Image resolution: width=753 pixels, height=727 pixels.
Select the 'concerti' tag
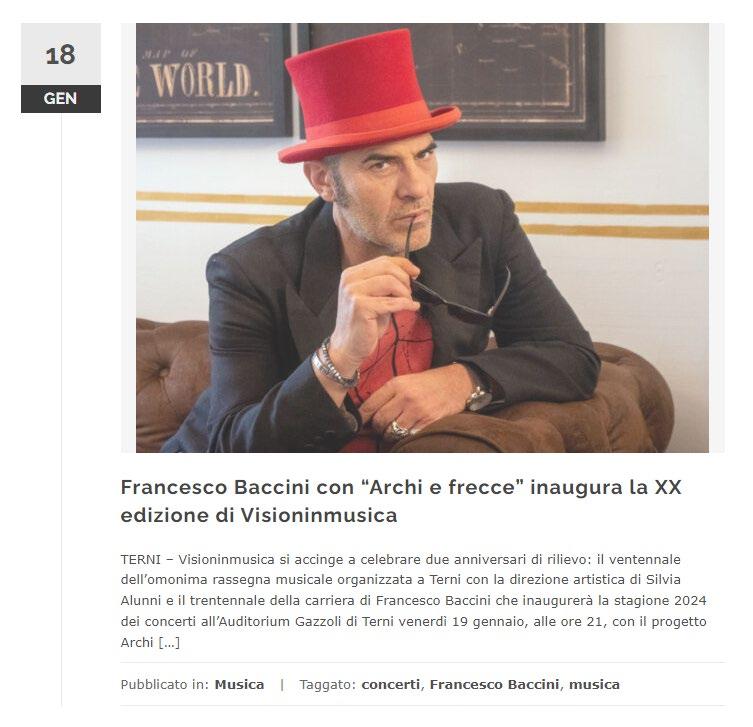point(390,684)
